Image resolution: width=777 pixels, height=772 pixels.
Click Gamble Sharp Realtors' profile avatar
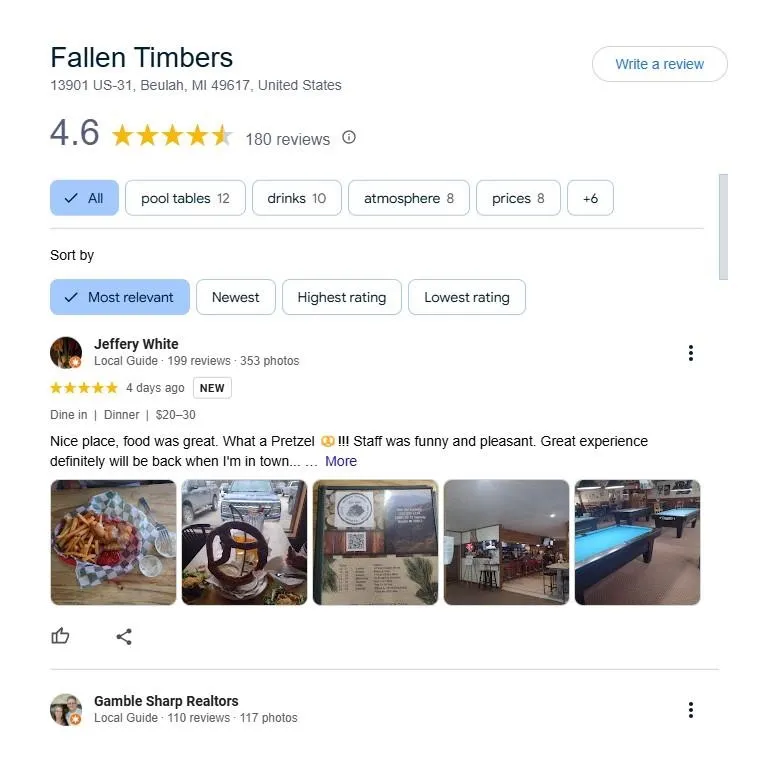[x=66, y=710]
